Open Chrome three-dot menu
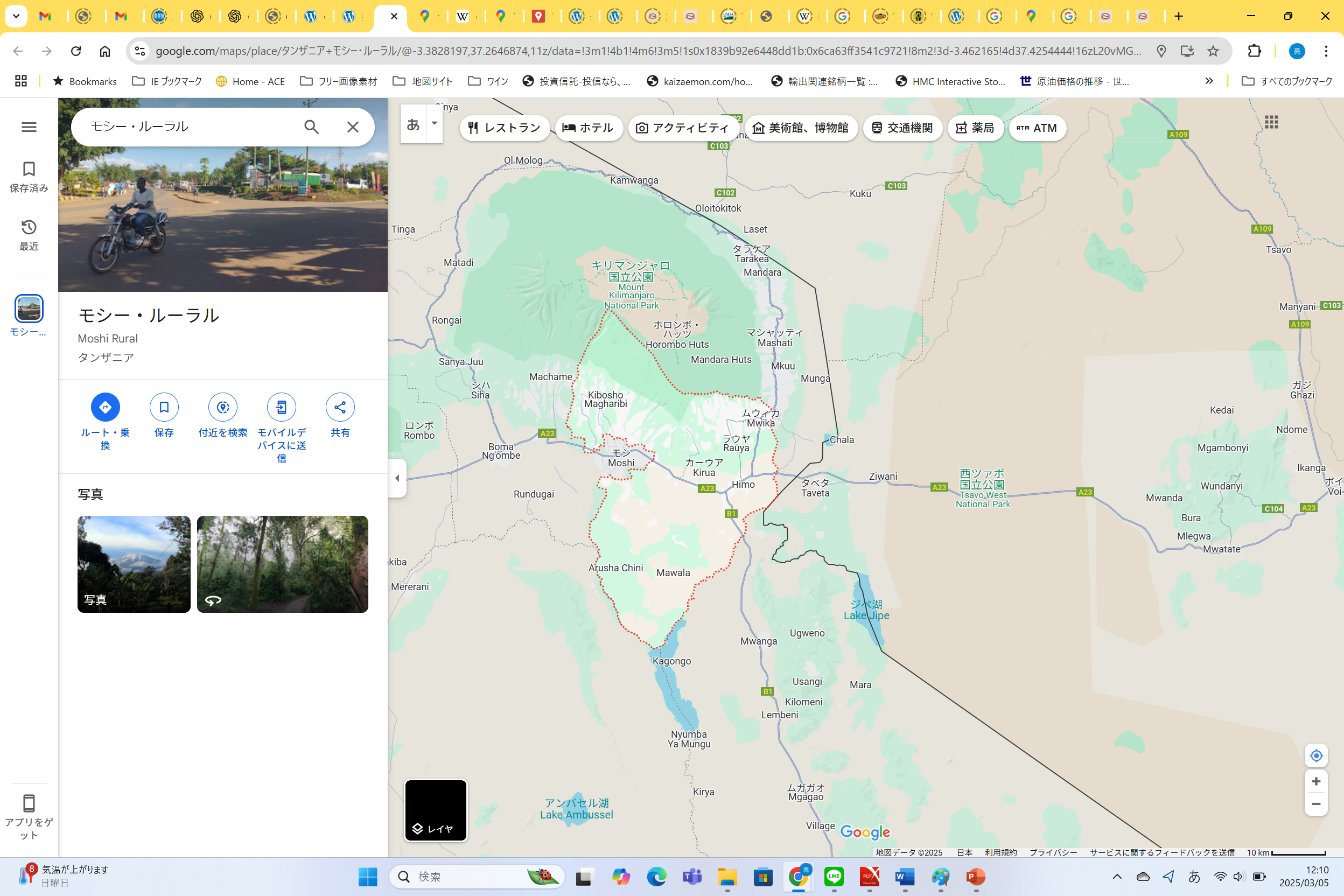 click(1326, 51)
